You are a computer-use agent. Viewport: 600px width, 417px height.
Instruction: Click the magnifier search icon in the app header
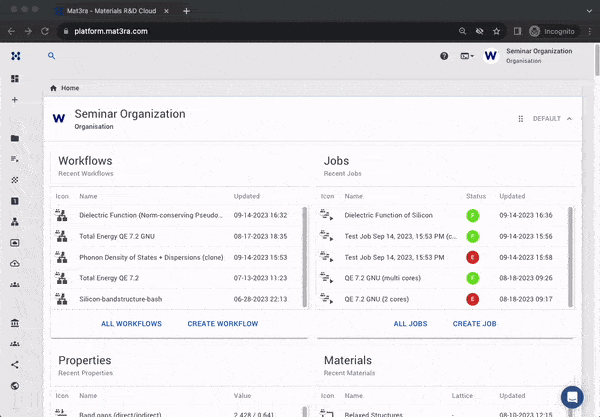click(x=51, y=56)
